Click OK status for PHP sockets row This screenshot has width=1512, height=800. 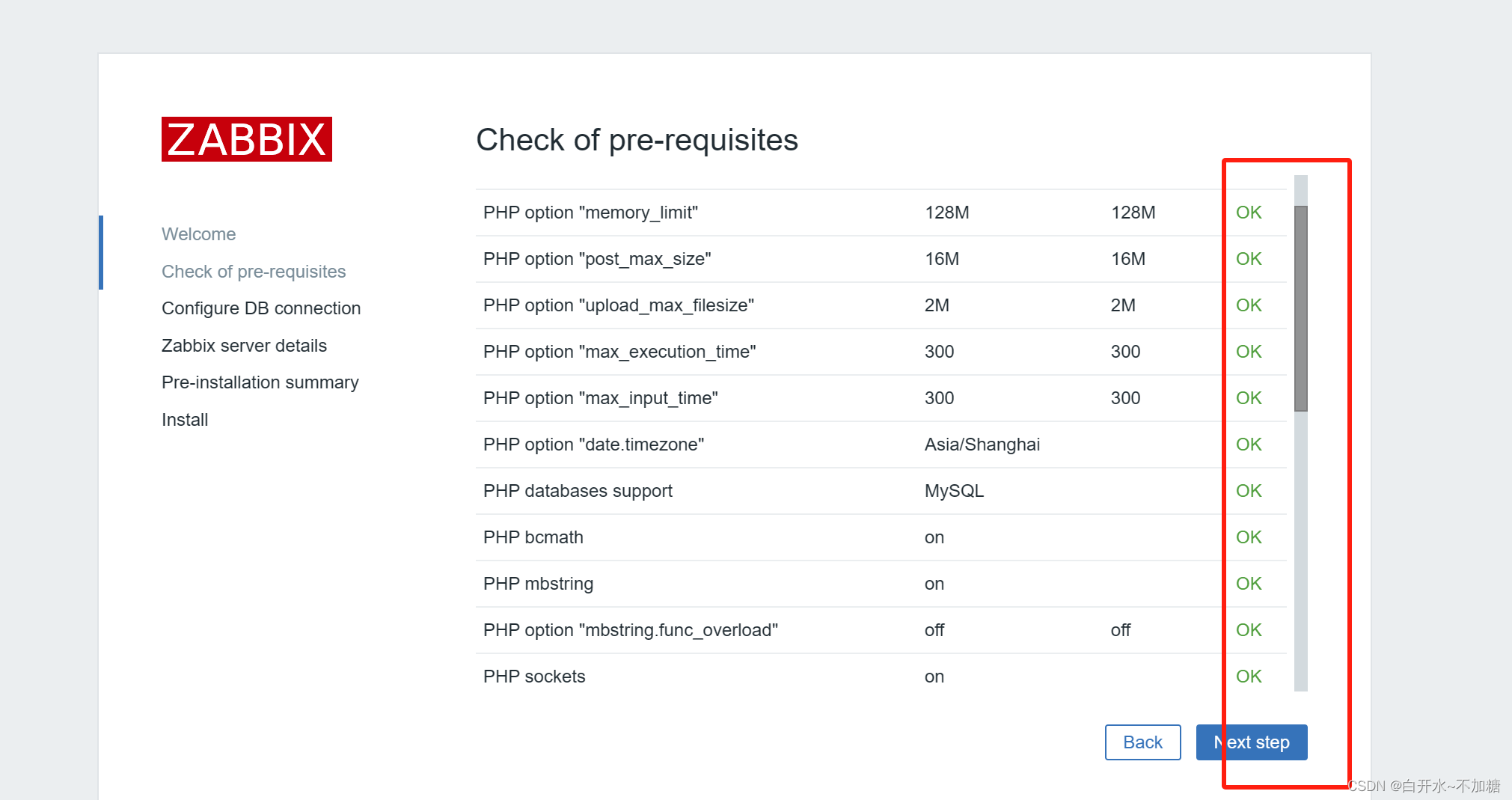pyautogui.click(x=1249, y=677)
